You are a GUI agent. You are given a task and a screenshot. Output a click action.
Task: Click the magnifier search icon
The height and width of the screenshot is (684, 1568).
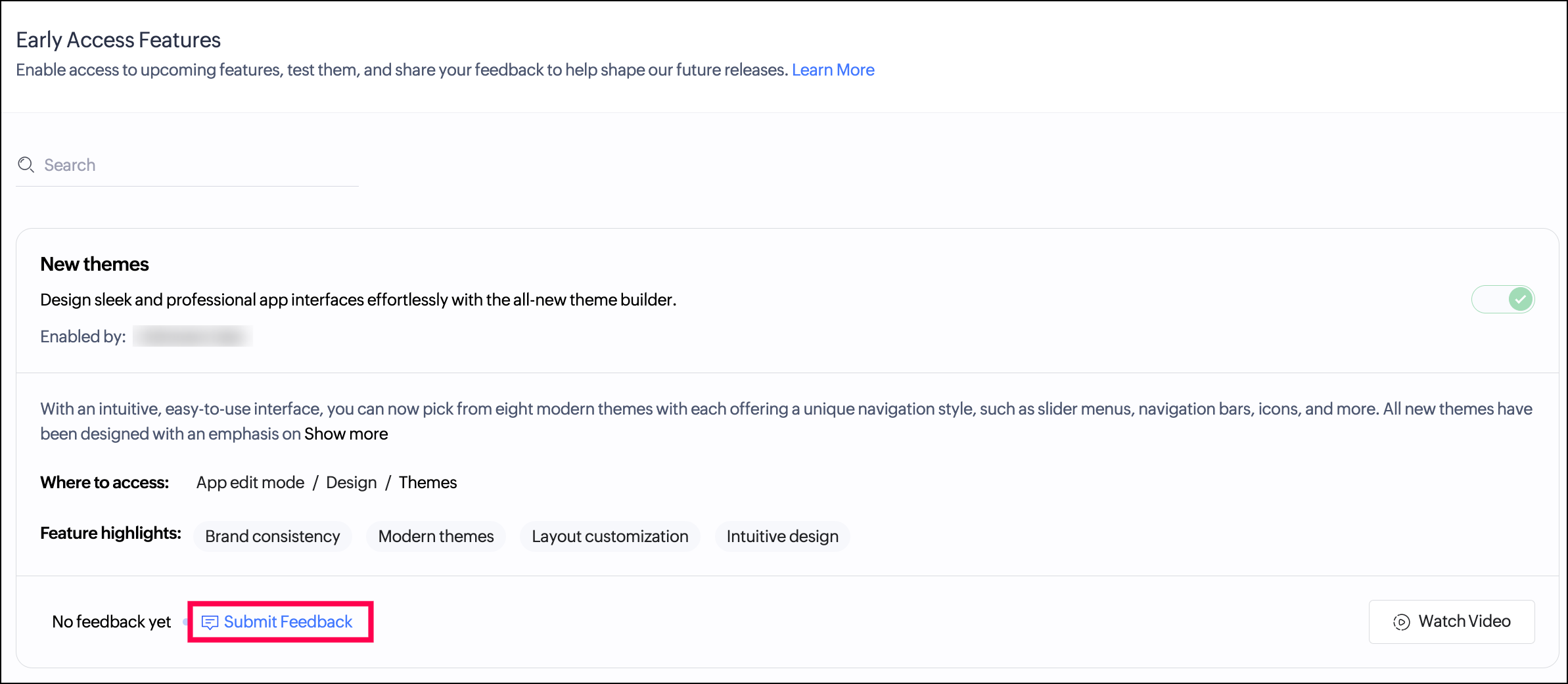[x=26, y=165]
